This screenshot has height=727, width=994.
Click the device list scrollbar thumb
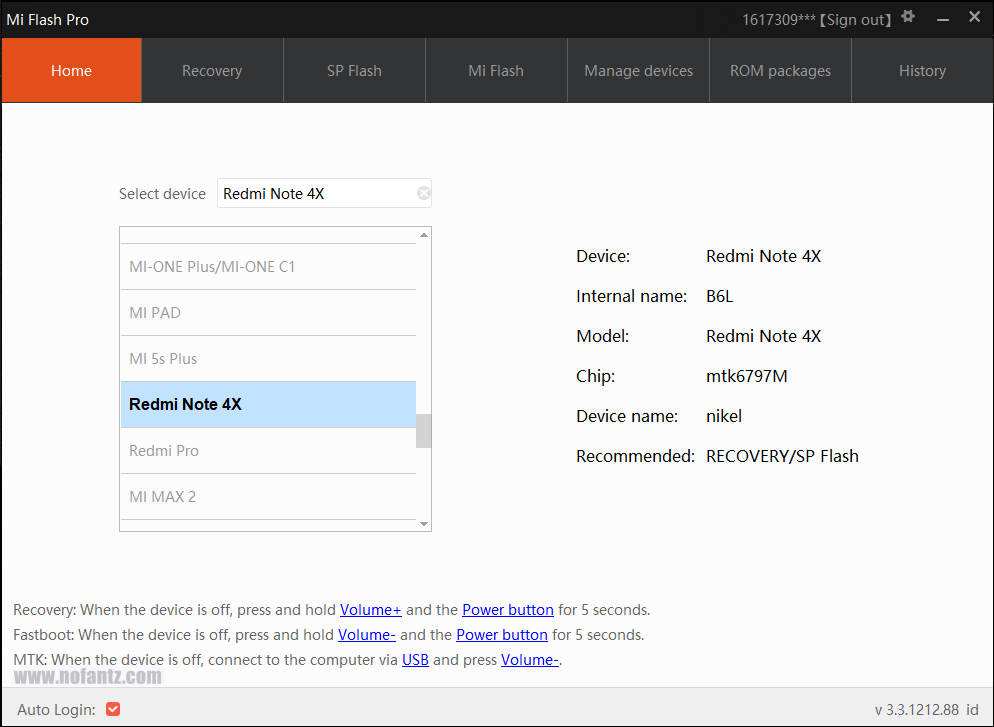click(423, 431)
